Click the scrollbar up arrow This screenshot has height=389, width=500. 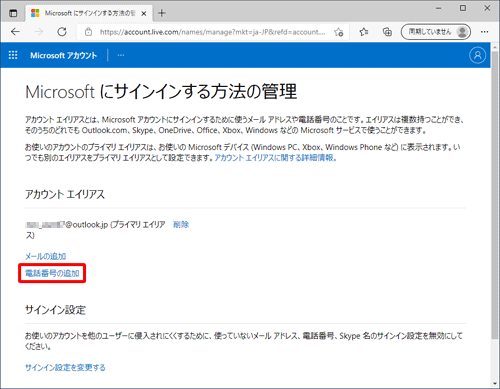coord(495,46)
